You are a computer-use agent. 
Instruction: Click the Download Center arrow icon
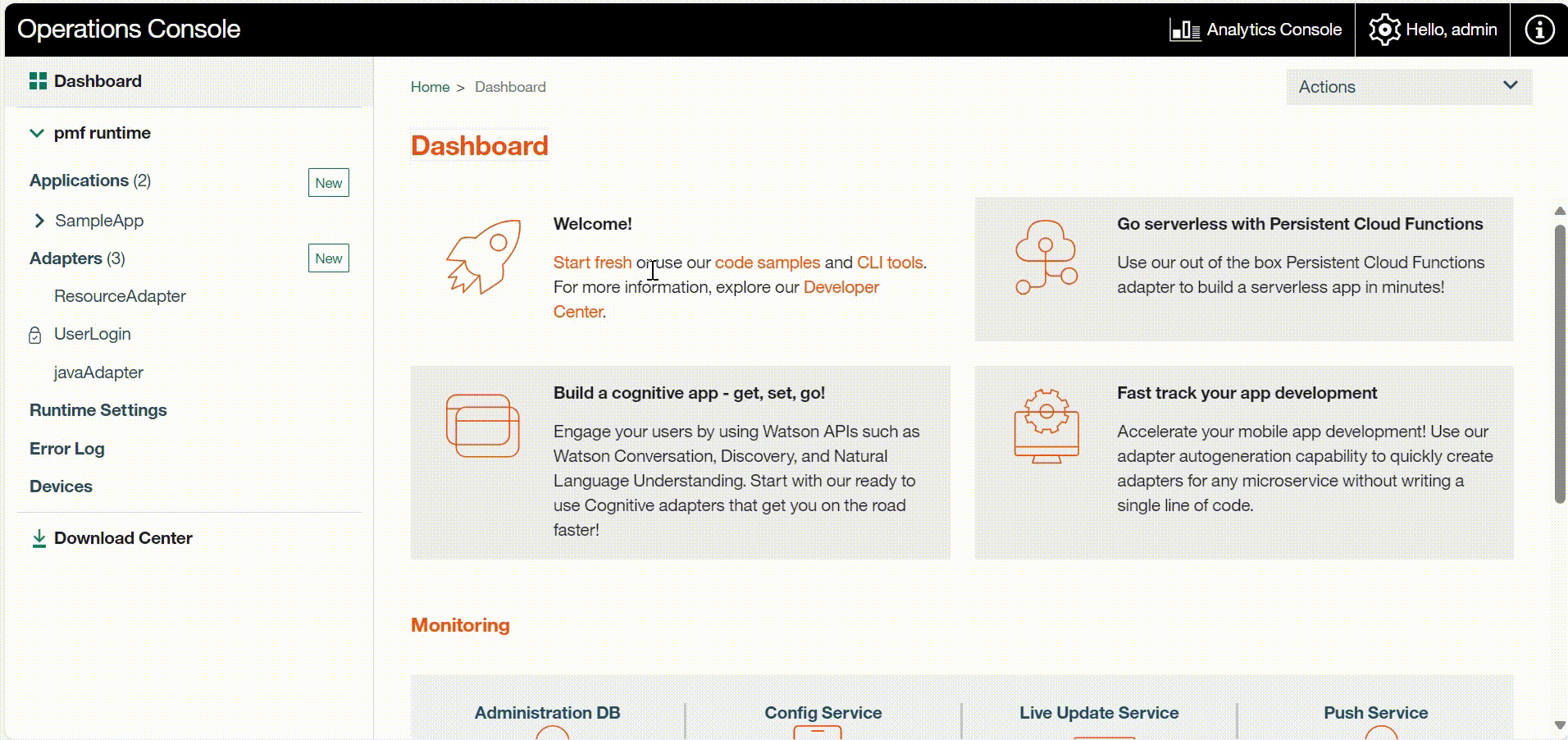[x=39, y=538]
